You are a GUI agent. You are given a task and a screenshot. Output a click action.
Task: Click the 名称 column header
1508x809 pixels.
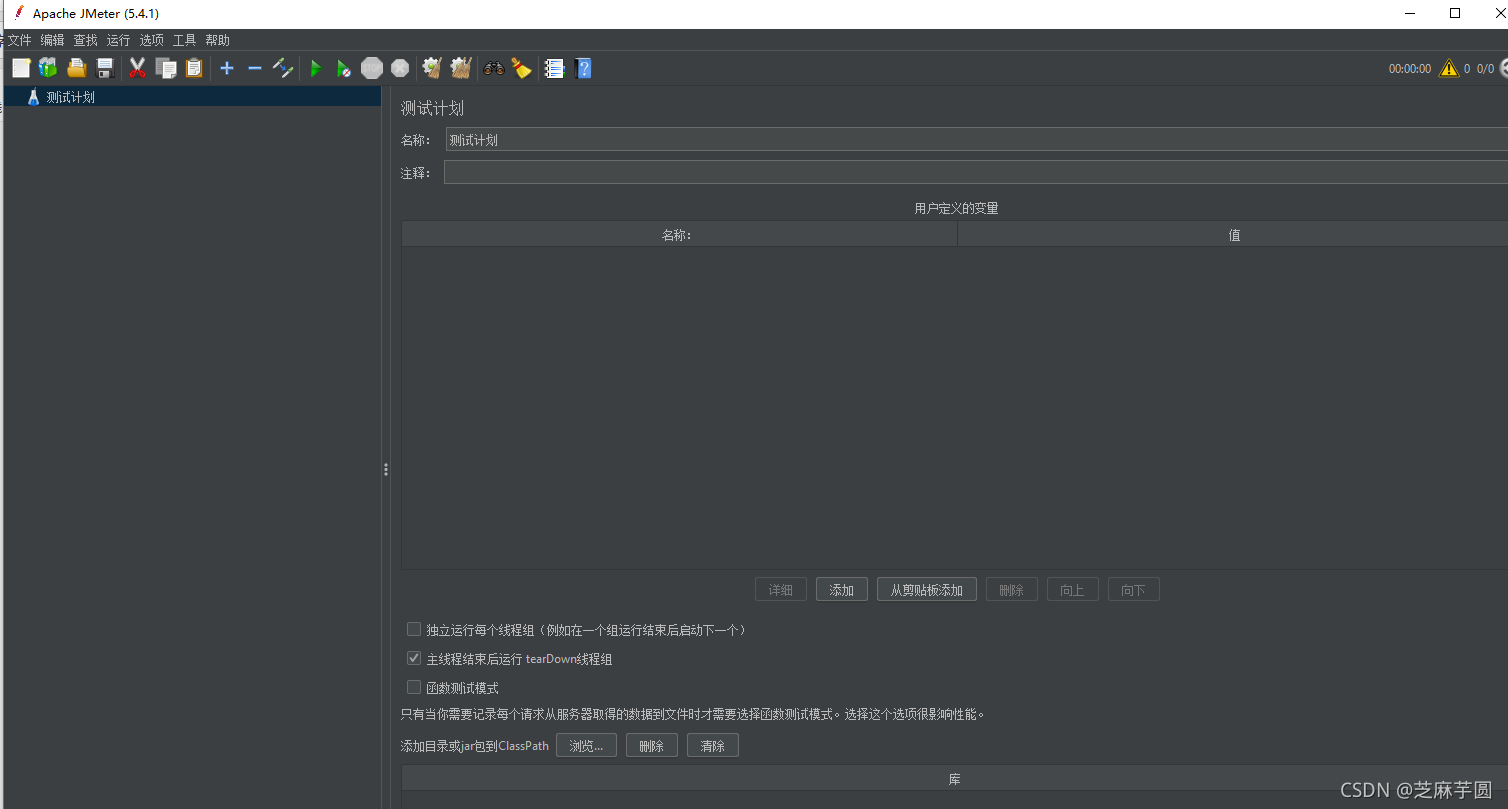pos(679,235)
